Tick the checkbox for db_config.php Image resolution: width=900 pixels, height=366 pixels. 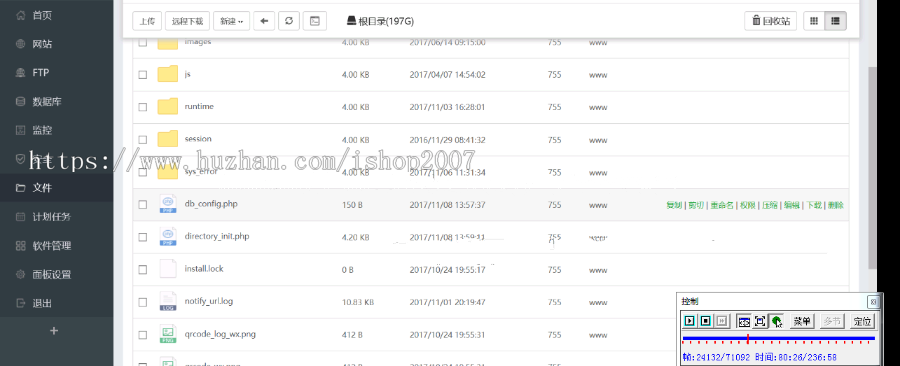pos(143,205)
